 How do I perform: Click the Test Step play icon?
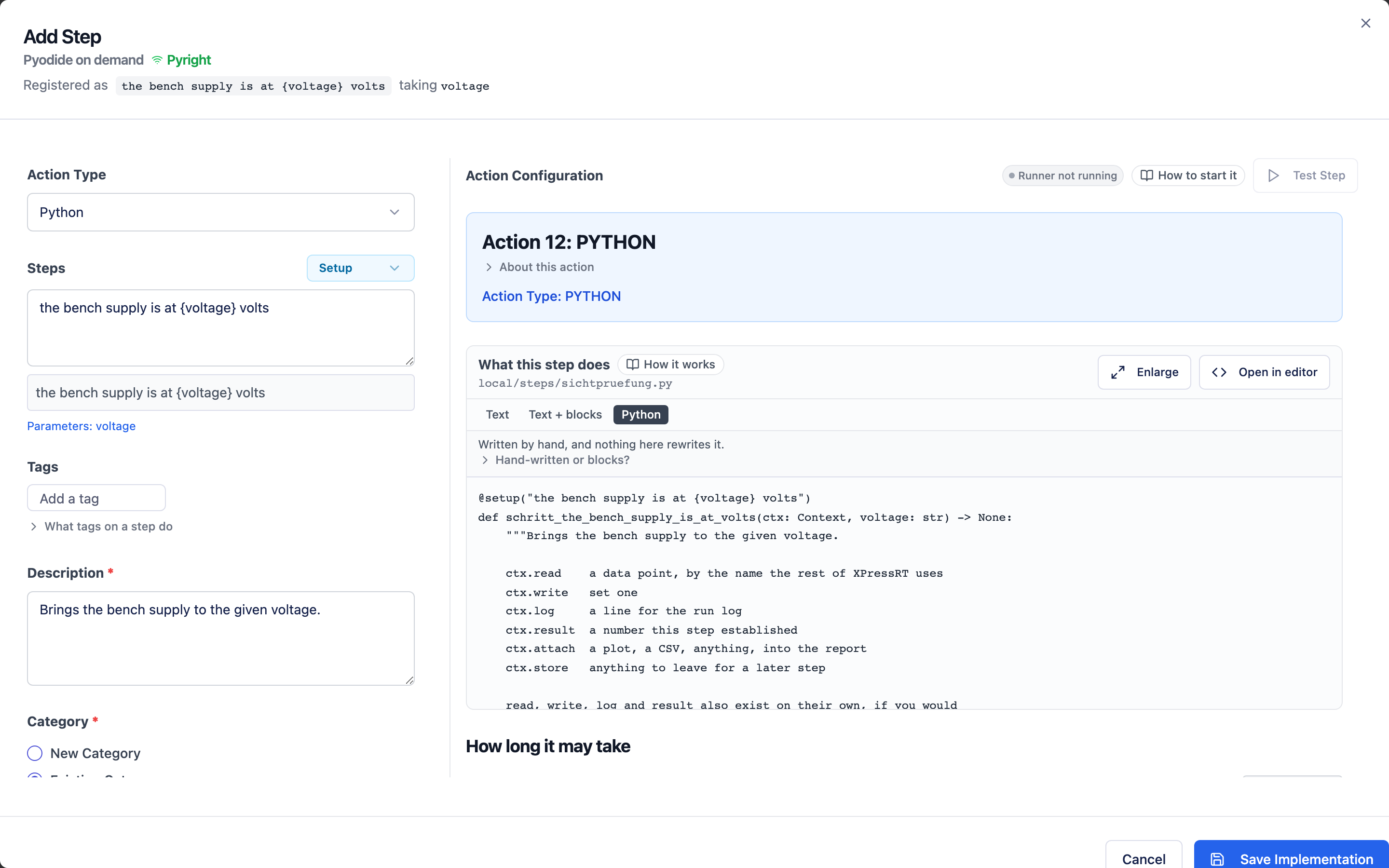coord(1273,176)
